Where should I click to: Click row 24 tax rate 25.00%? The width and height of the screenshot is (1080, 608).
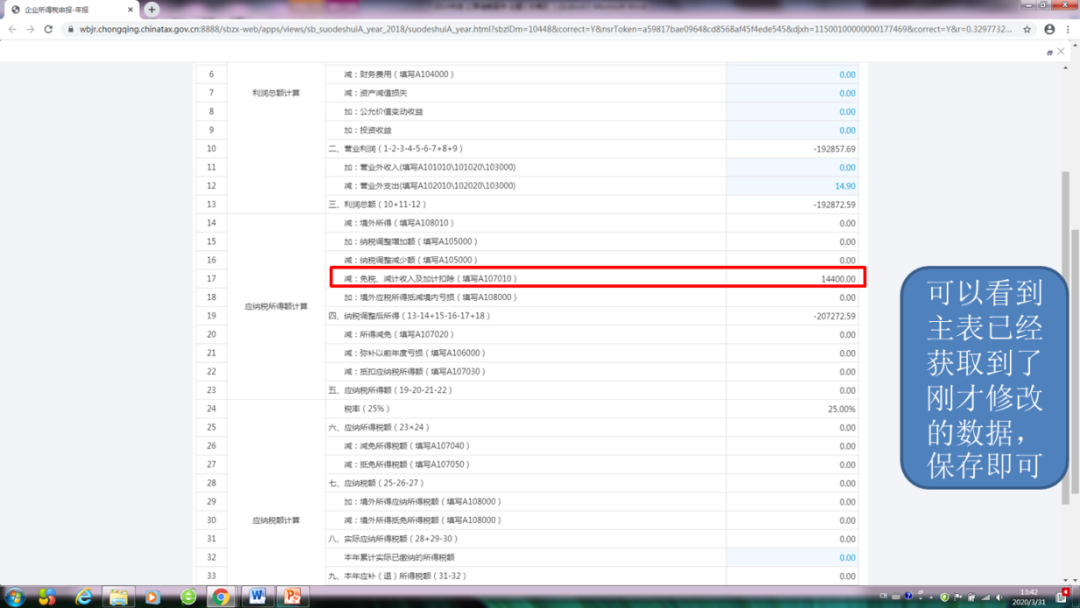click(842, 409)
